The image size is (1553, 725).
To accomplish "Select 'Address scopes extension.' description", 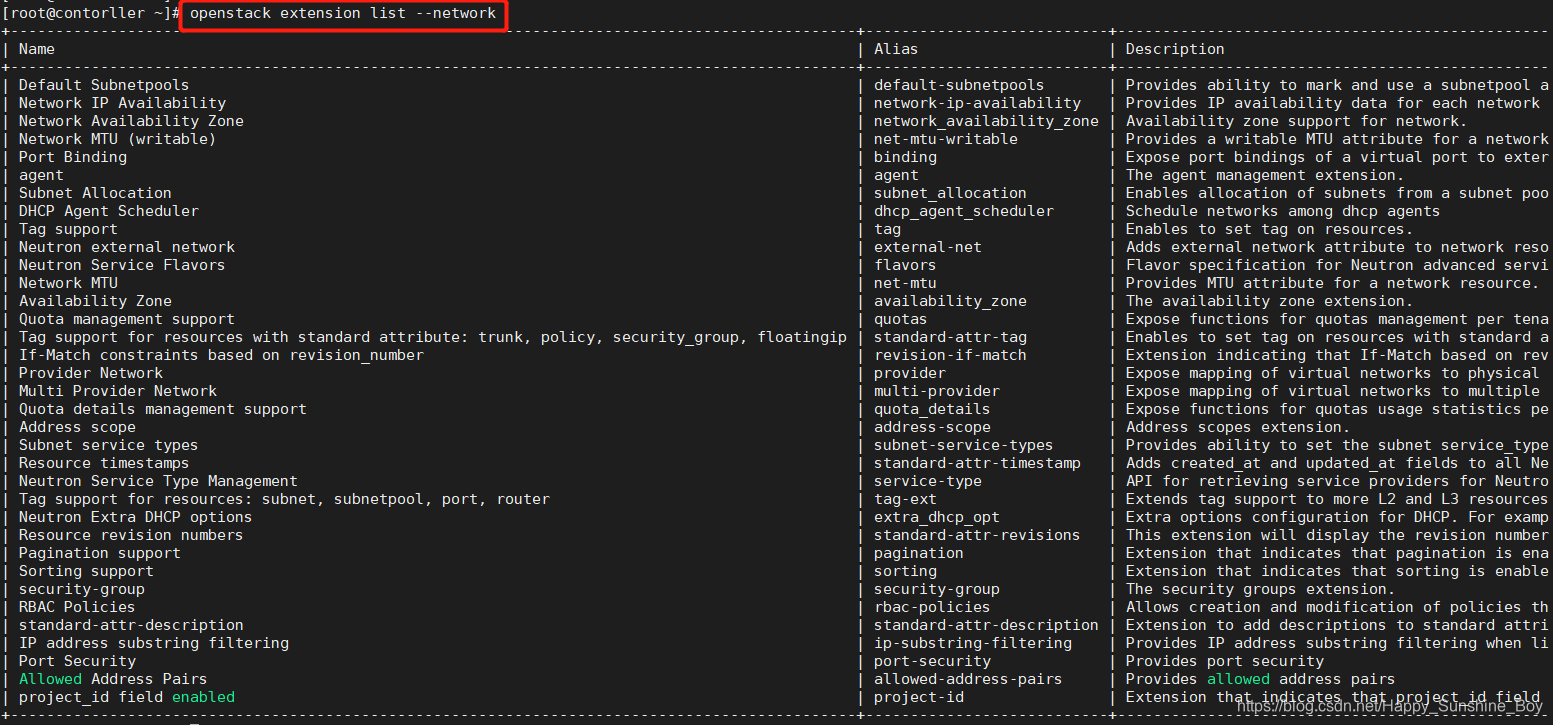I will [x=1238, y=427].
